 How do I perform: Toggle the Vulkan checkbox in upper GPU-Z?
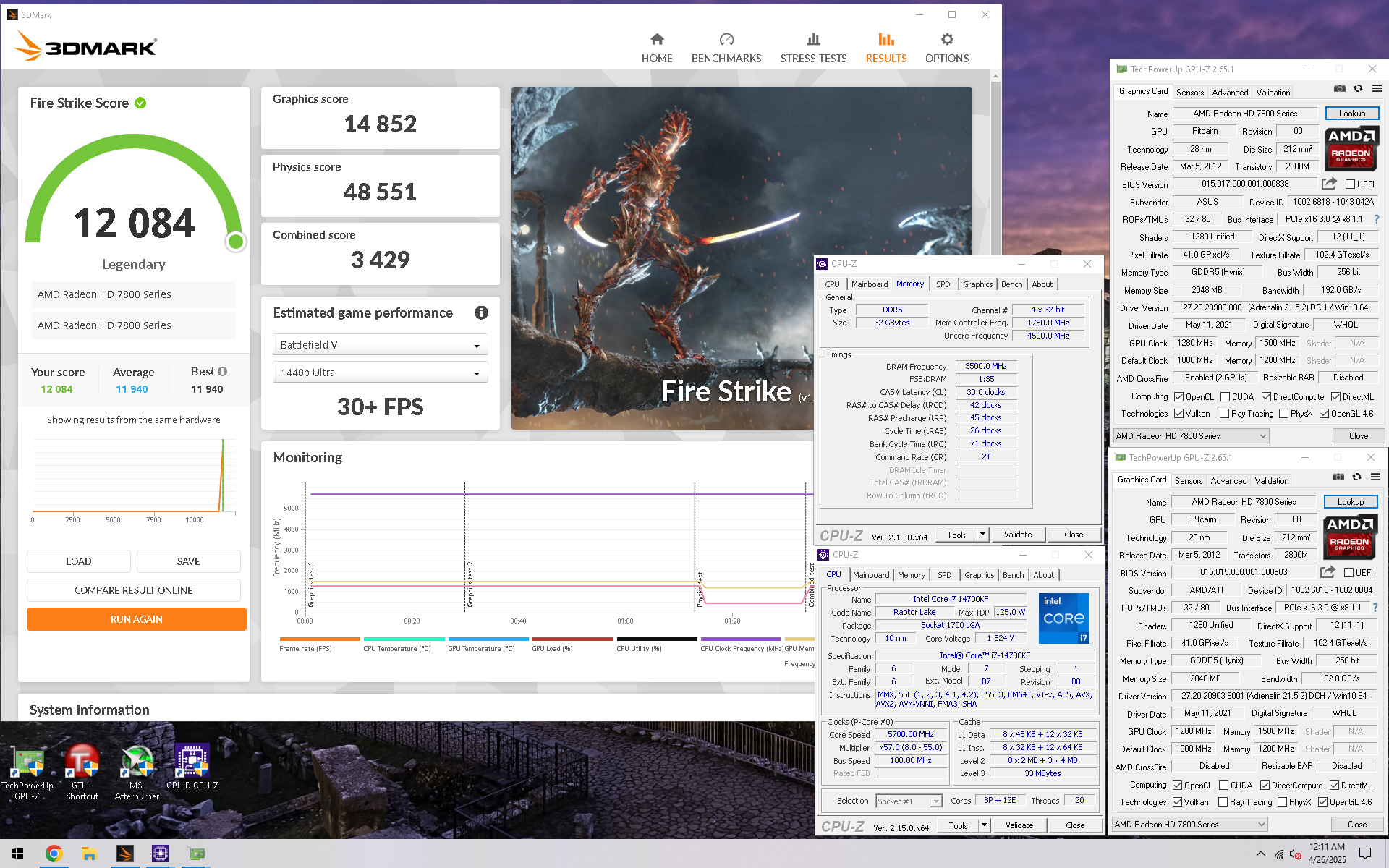click(x=1179, y=414)
